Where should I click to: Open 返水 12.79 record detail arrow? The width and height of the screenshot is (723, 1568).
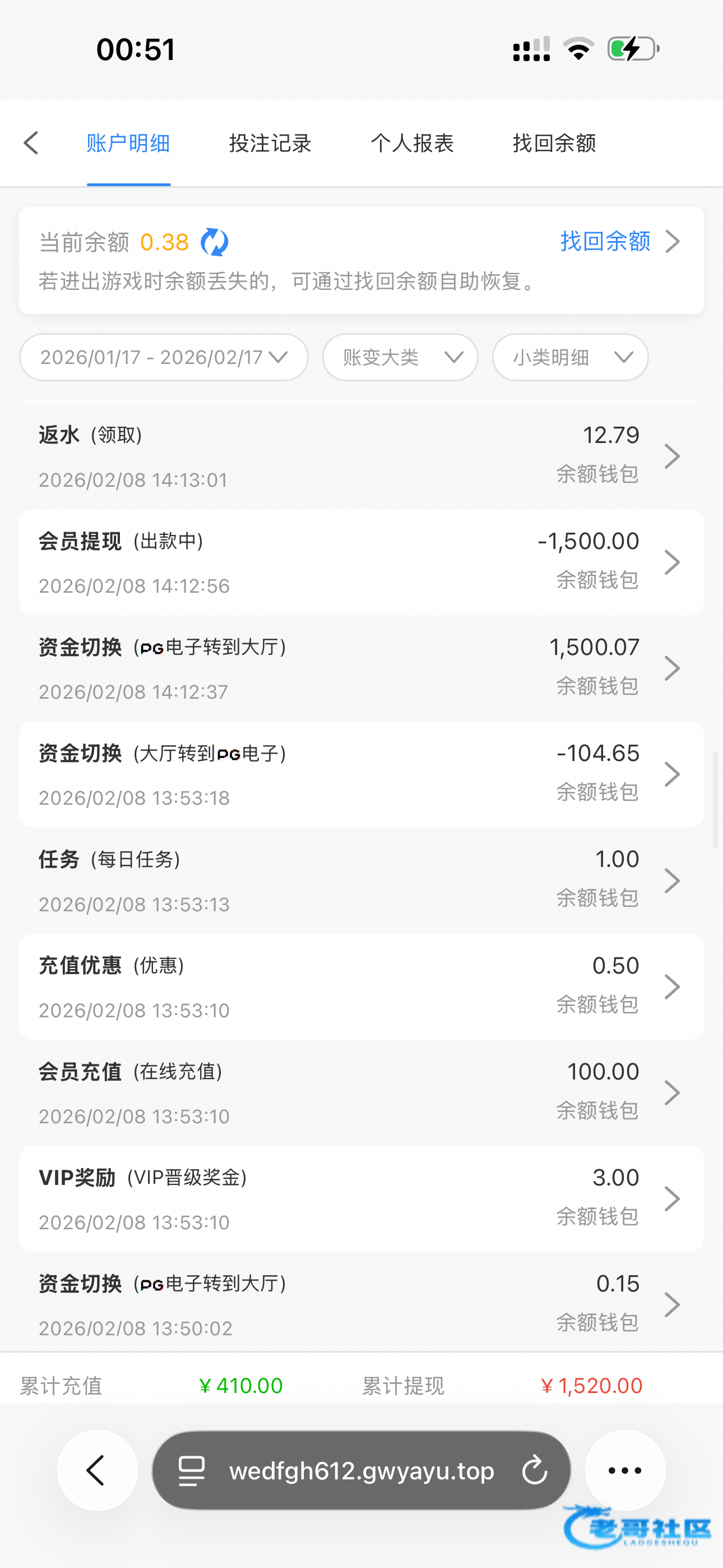coord(672,456)
